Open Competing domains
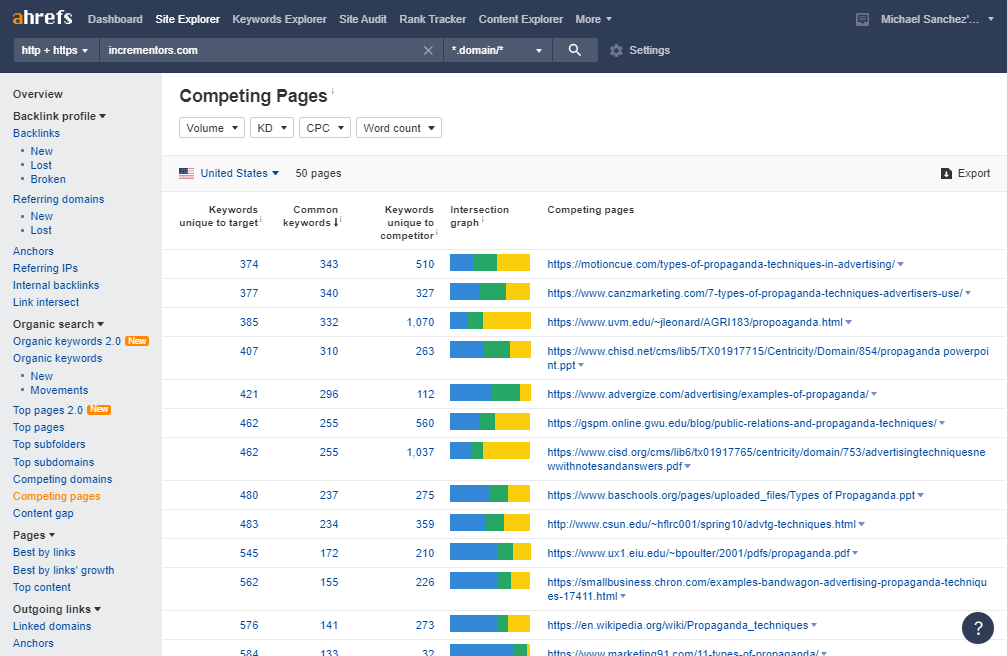1007x656 pixels. (62, 479)
